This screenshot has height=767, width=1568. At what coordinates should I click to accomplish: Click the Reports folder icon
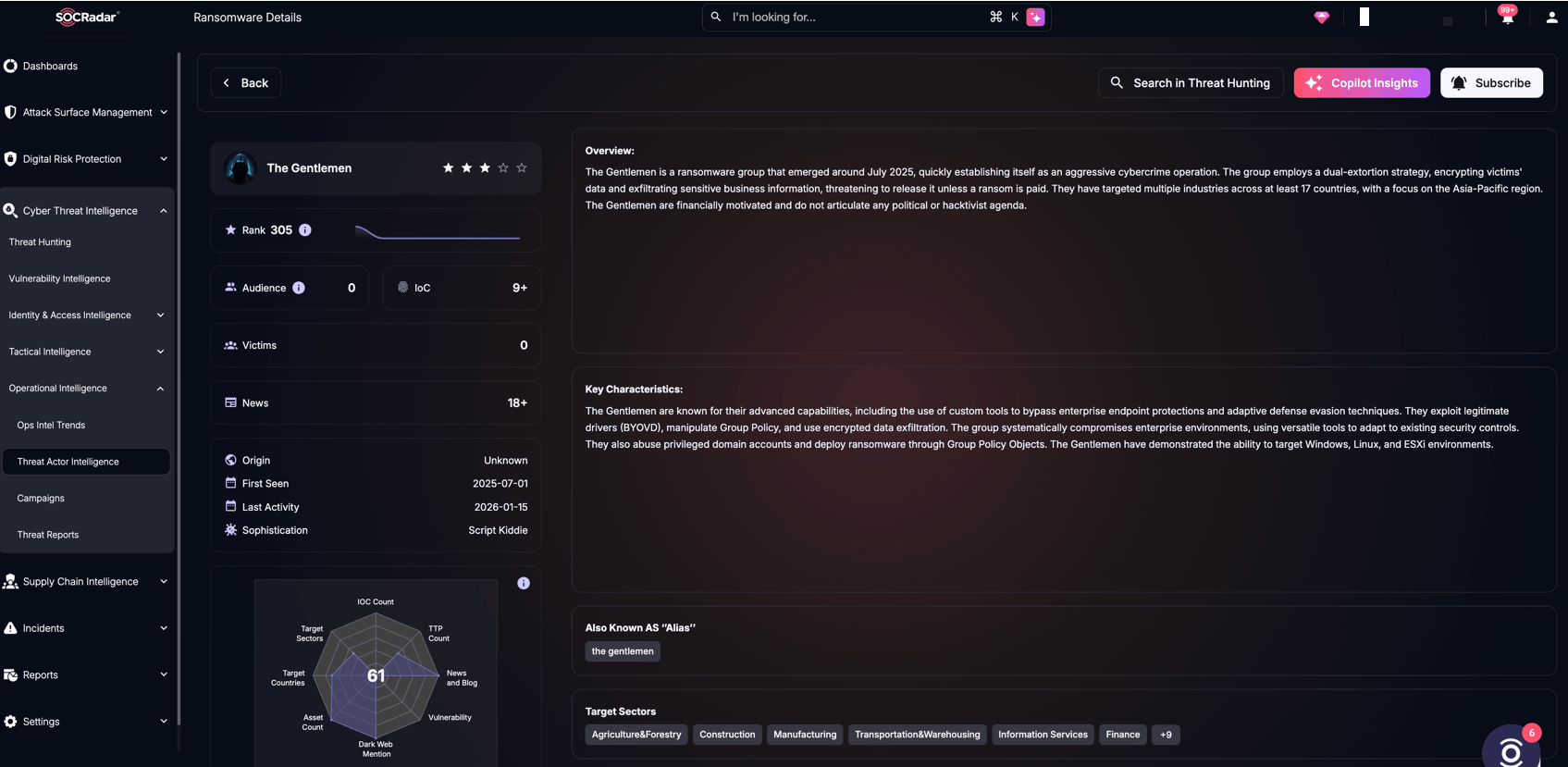click(x=10, y=675)
